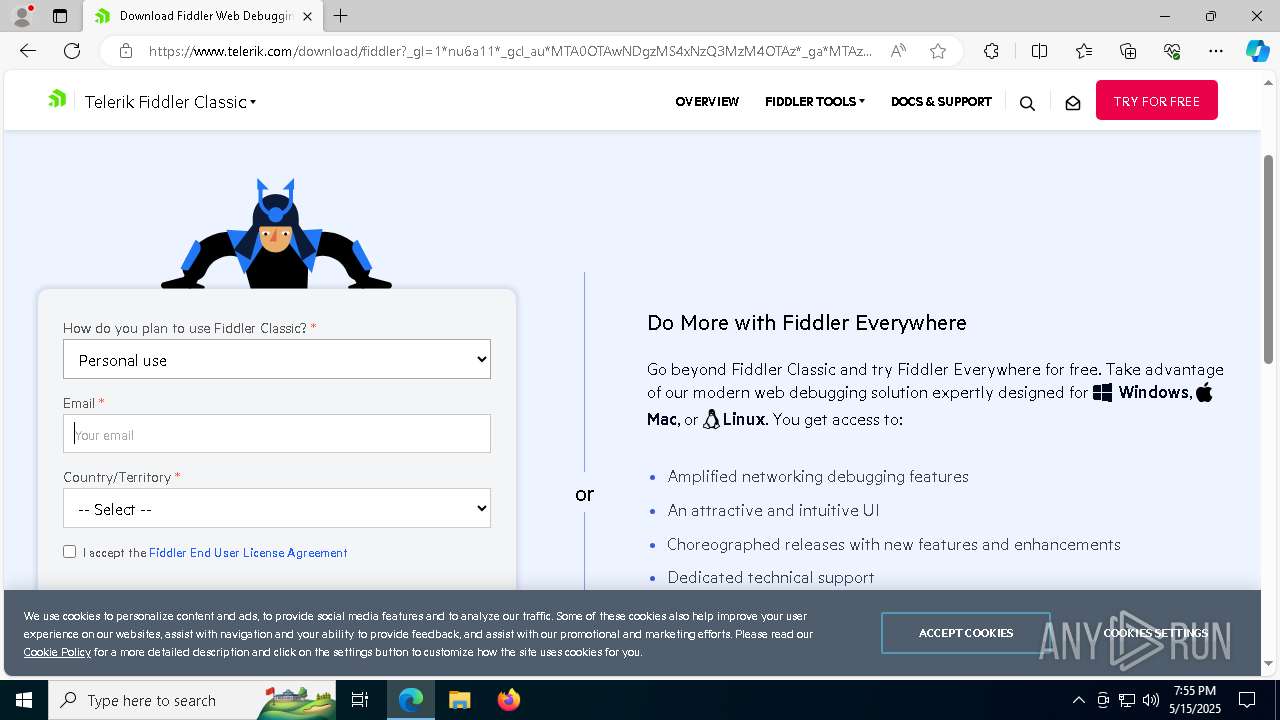Click the Try For Free button
This screenshot has height=720, width=1280.
click(1157, 100)
